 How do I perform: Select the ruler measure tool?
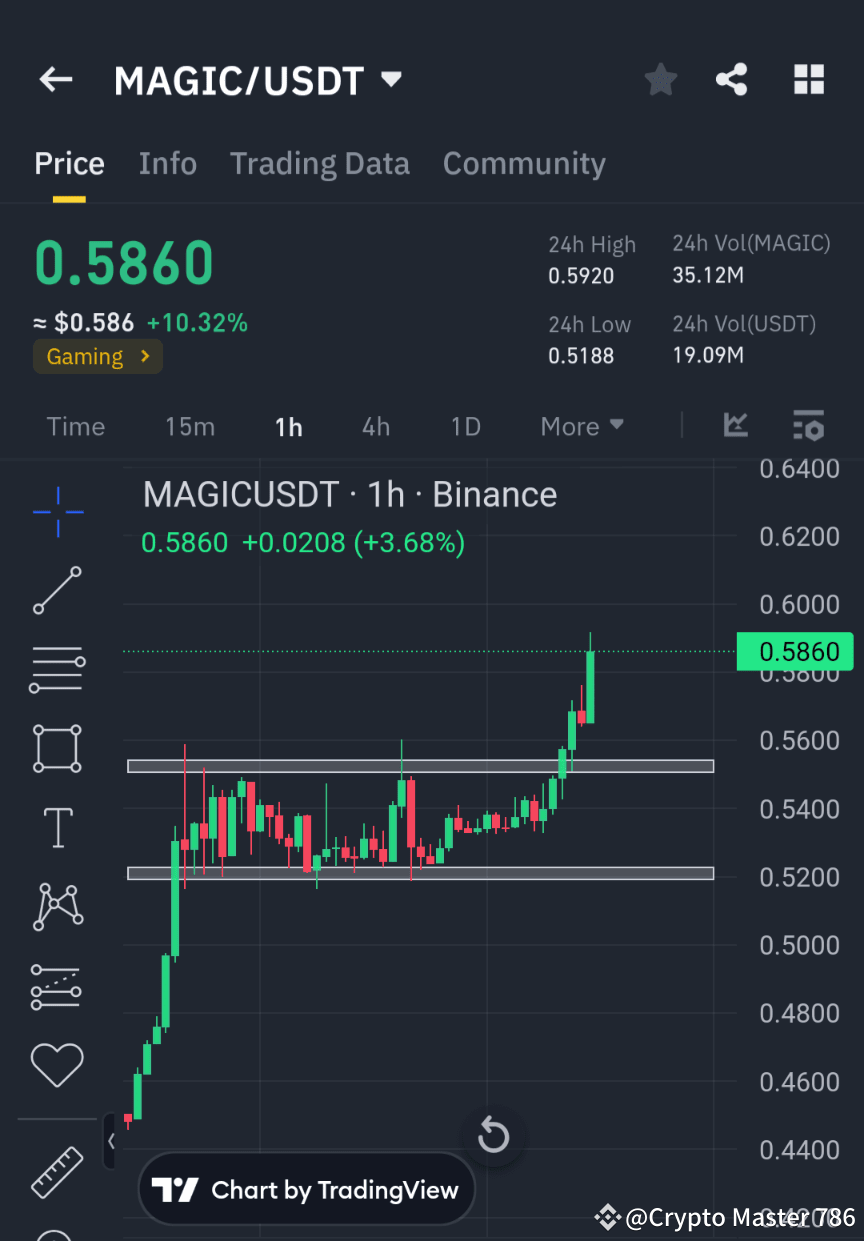pos(57,1172)
